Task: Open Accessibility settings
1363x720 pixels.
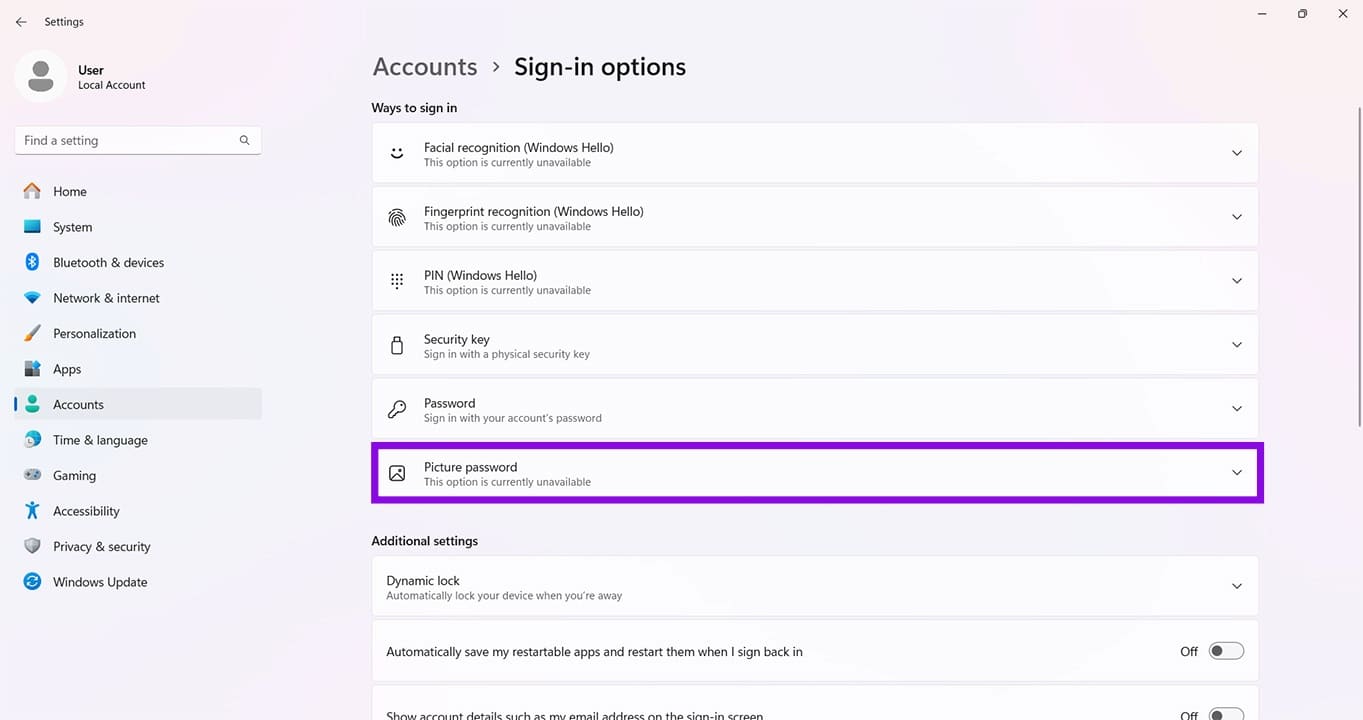Action: tap(138, 511)
